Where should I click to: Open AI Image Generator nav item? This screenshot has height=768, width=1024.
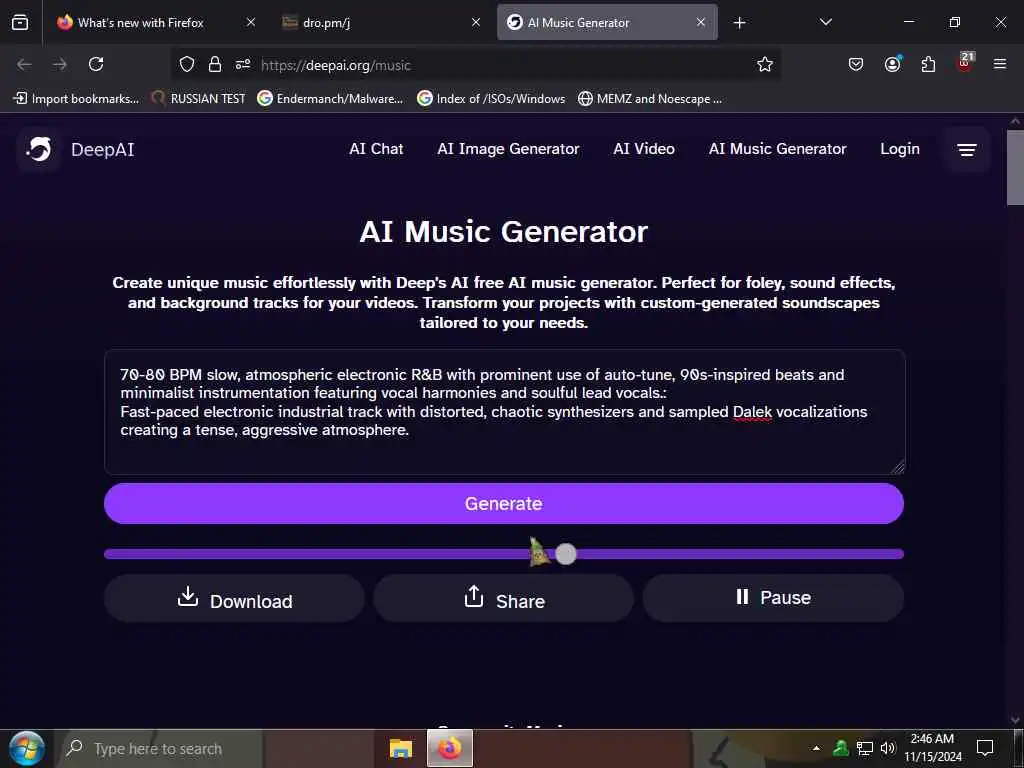[x=508, y=149]
